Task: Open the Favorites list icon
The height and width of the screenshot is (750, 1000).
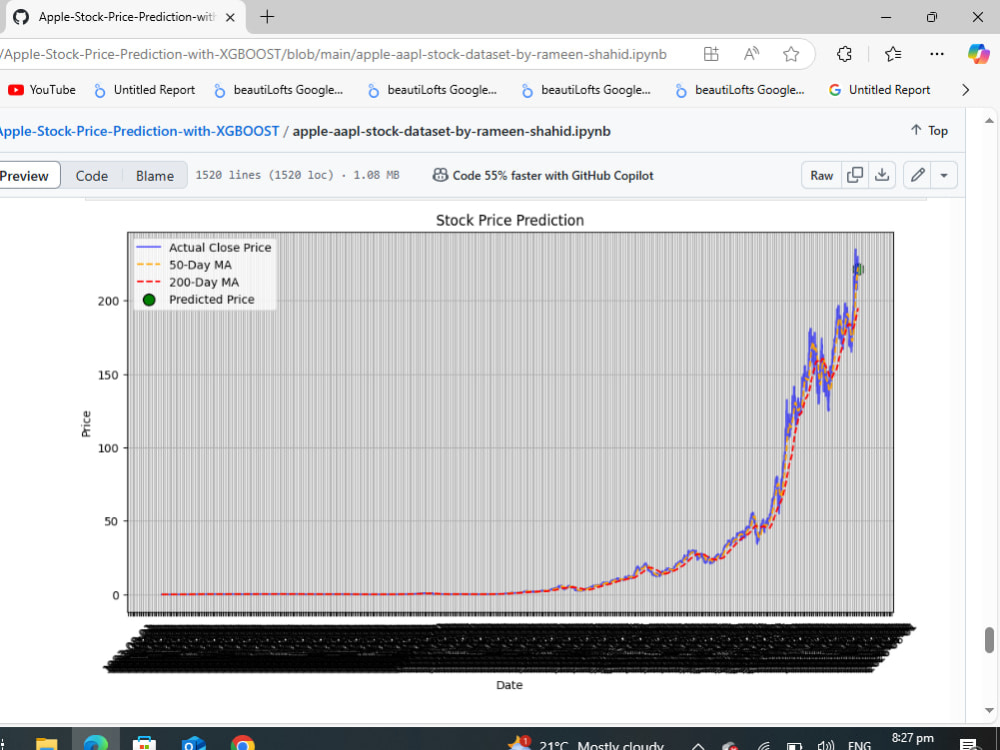Action: (x=893, y=54)
